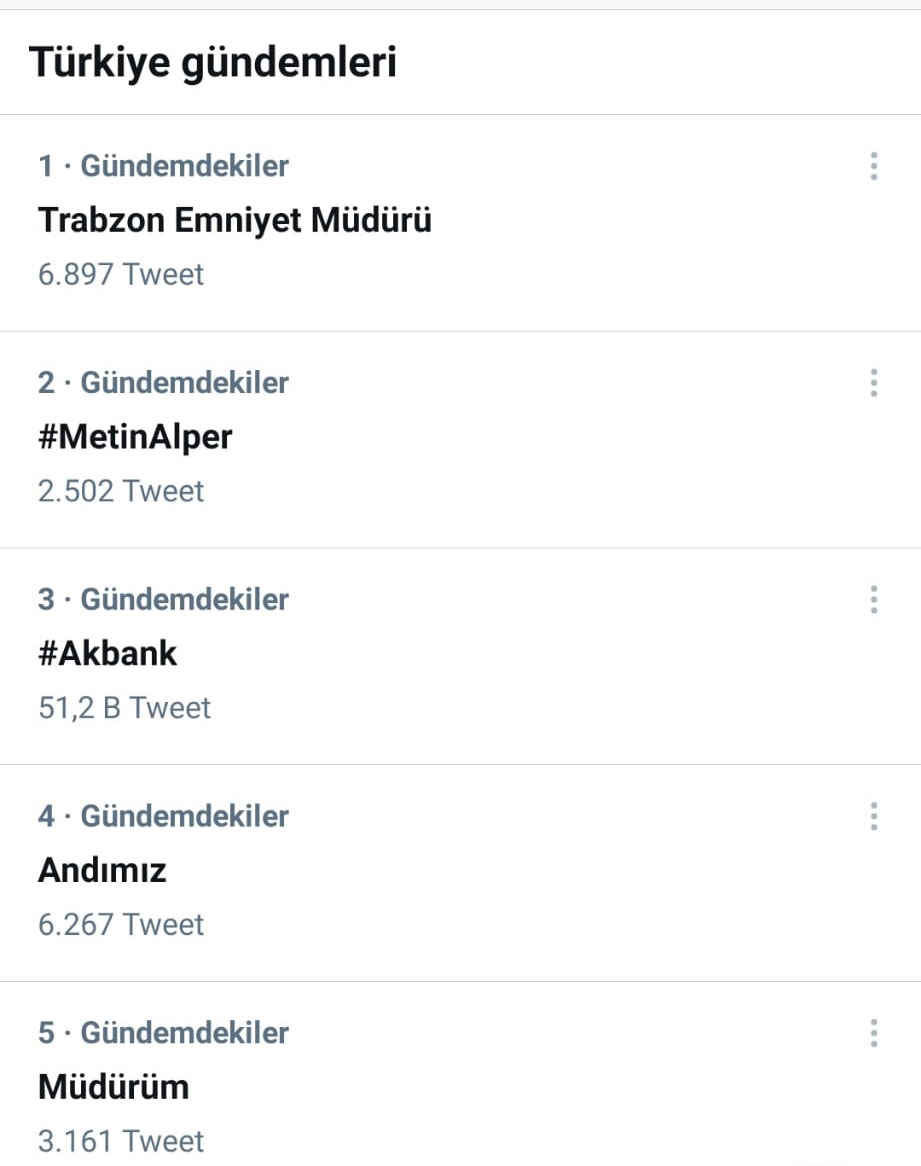The image size is (921, 1166).
Task: Click the '3 · Gündemdekiler' rank label
Action: pos(163,600)
